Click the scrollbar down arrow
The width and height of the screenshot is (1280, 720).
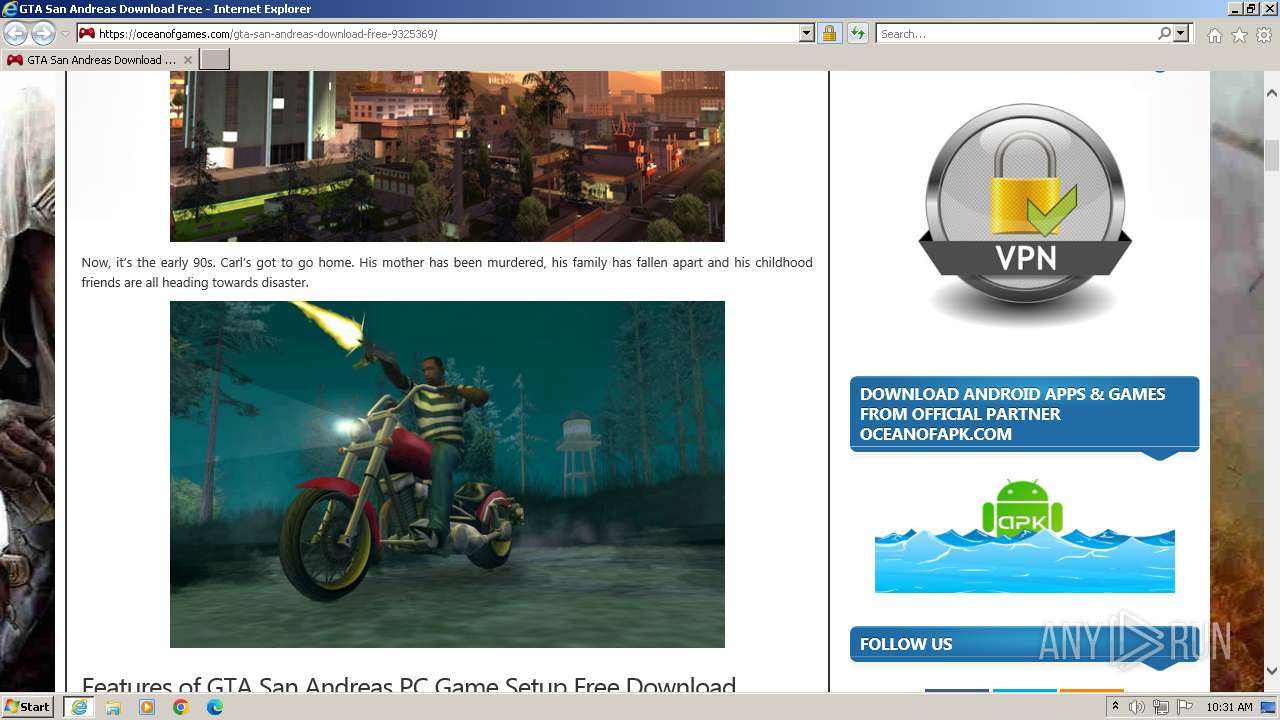click(x=1271, y=671)
